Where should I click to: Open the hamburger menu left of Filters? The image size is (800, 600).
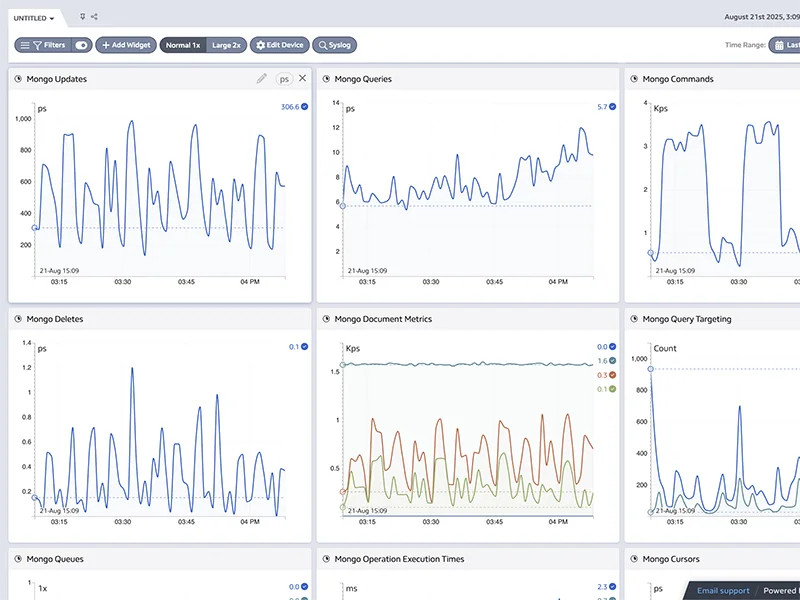coord(24,45)
